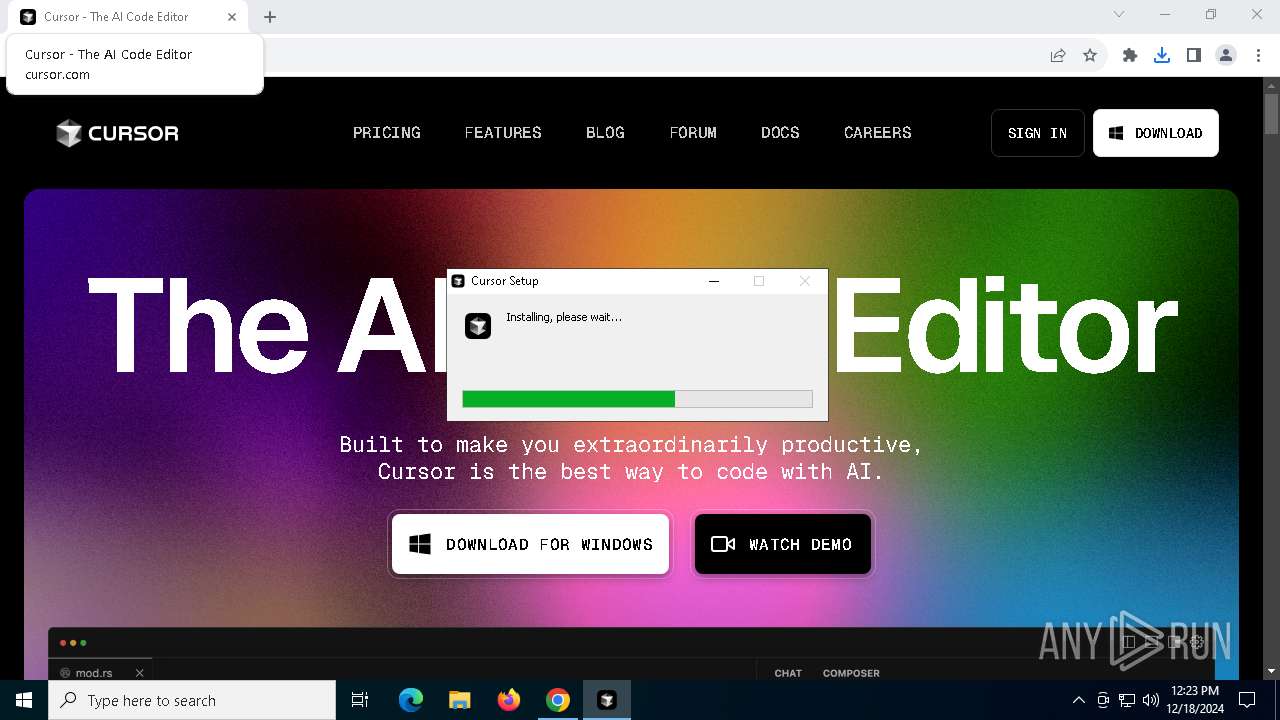The height and width of the screenshot is (720, 1280).
Task: Click the Cursor logo in the site header
Action: point(118,133)
